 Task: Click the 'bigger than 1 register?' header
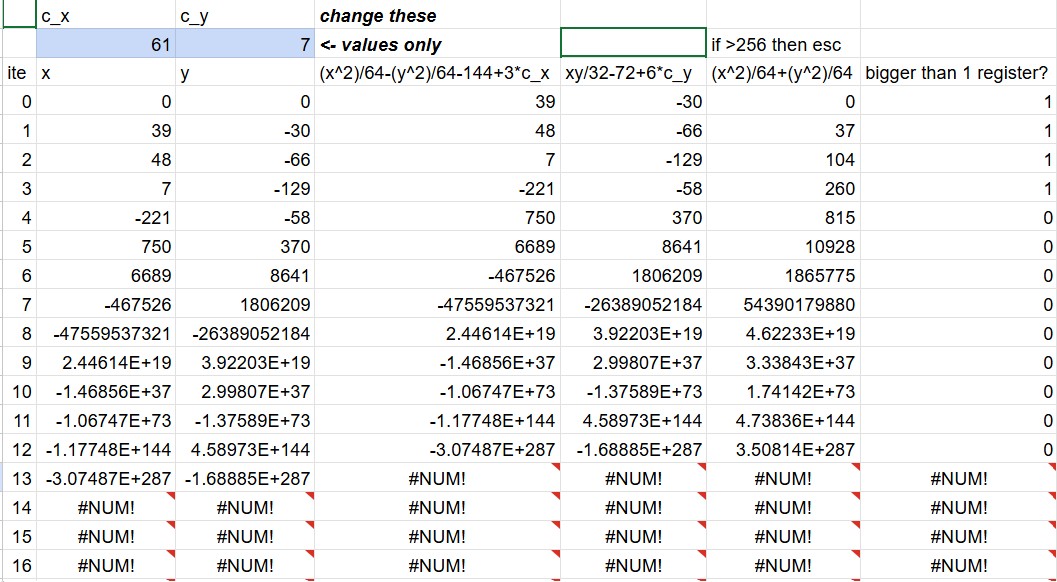tap(959, 73)
